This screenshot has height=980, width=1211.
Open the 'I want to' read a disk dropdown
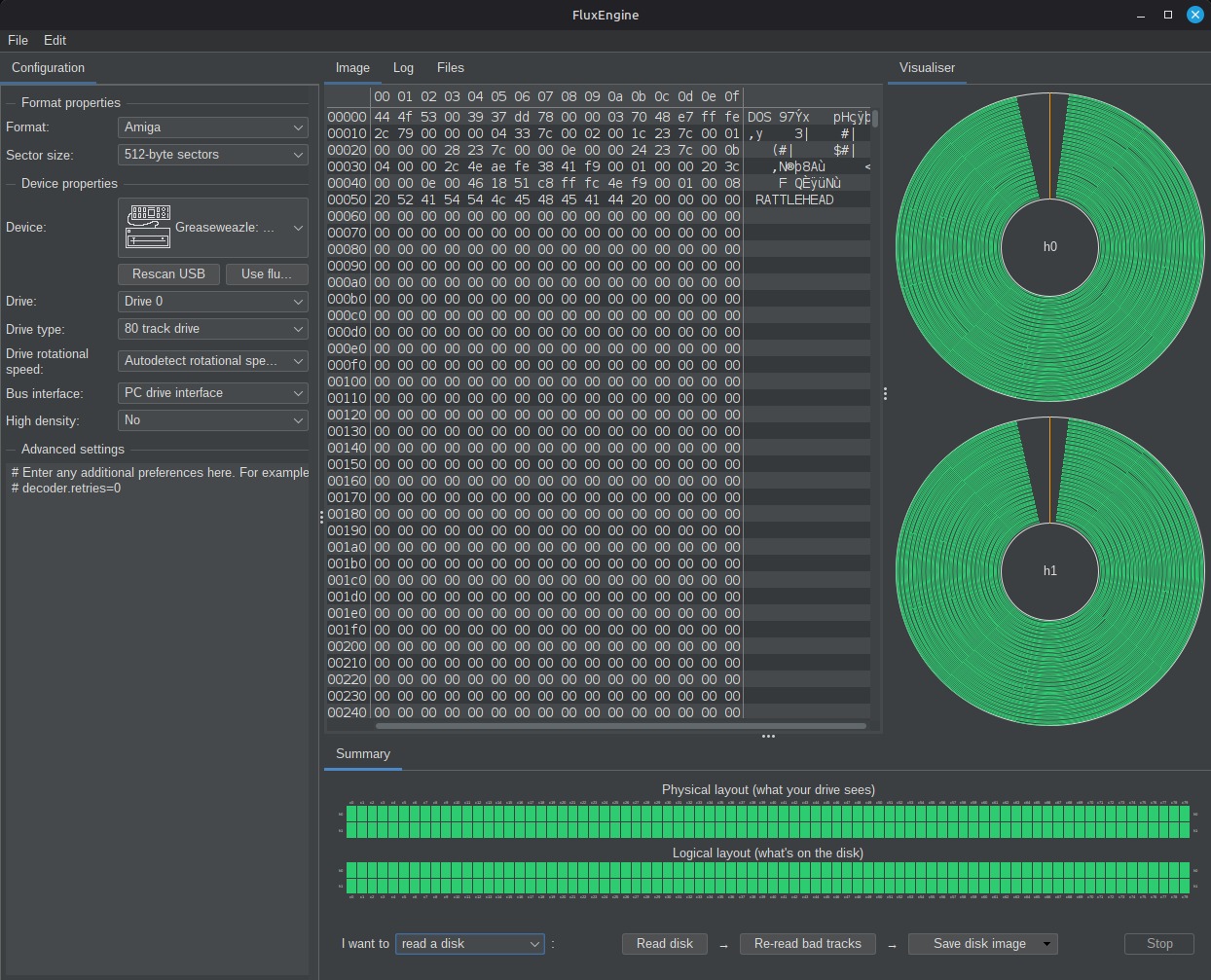coord(469,944)
